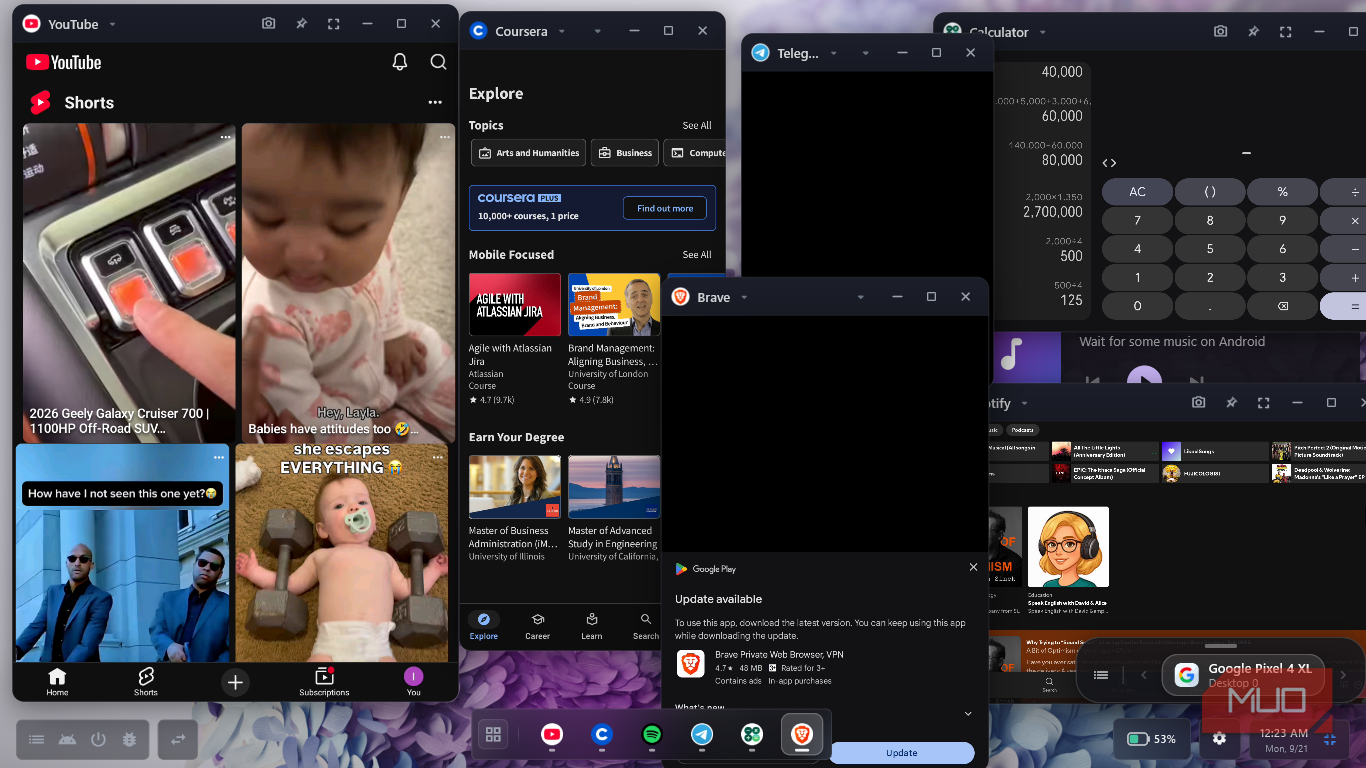Image resolution: width=1366 pixels, height=768 pixels.
Task: Pin the Calculator window
Action: (1253, 32)
